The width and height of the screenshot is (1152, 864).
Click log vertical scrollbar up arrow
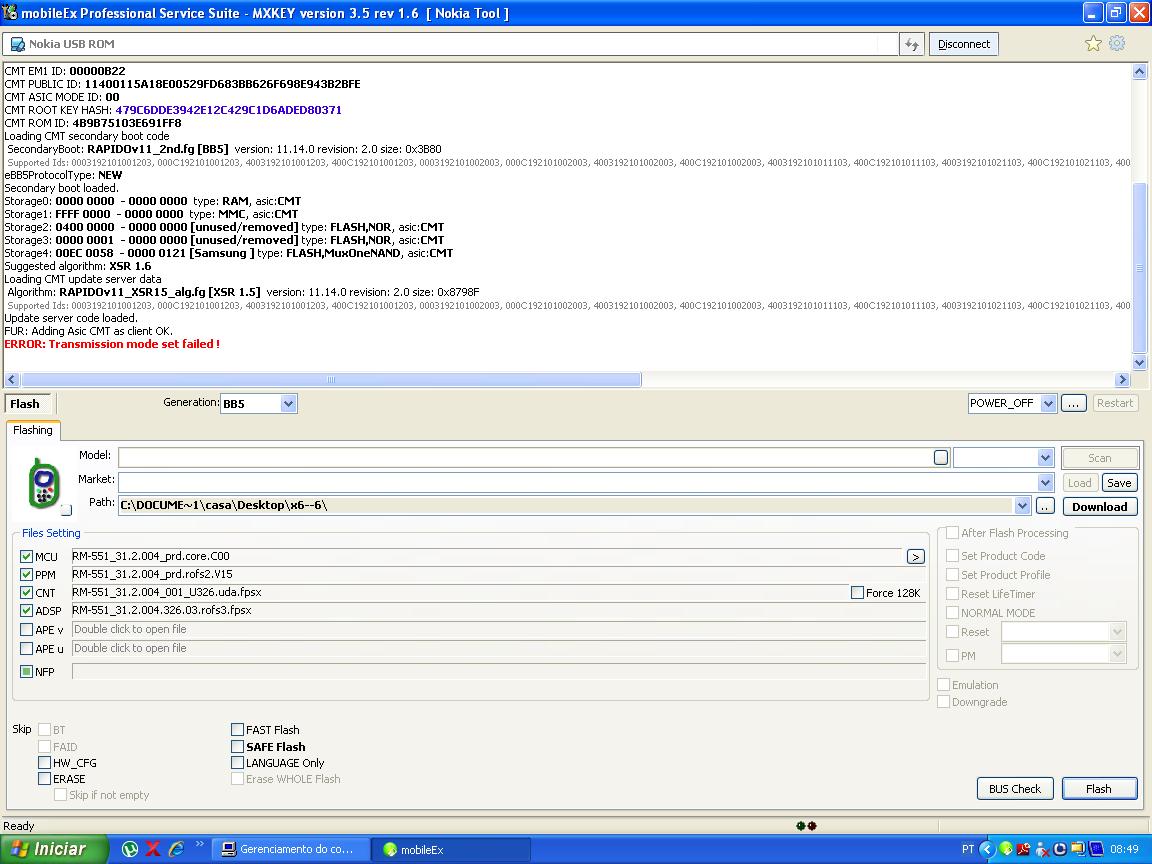tap(1140, 71)
